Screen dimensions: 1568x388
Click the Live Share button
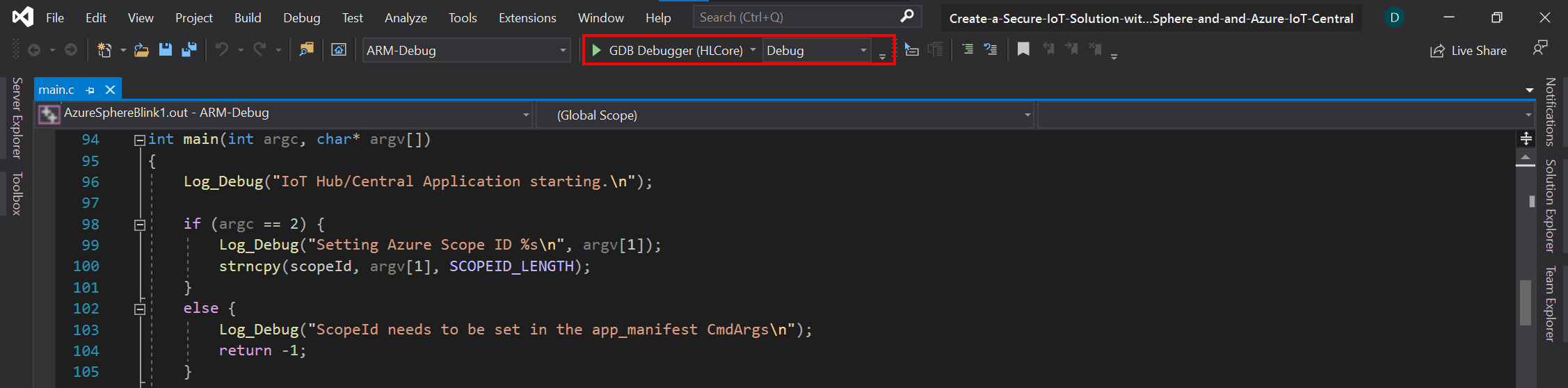pyautogui.click(x=1468, y=51)
